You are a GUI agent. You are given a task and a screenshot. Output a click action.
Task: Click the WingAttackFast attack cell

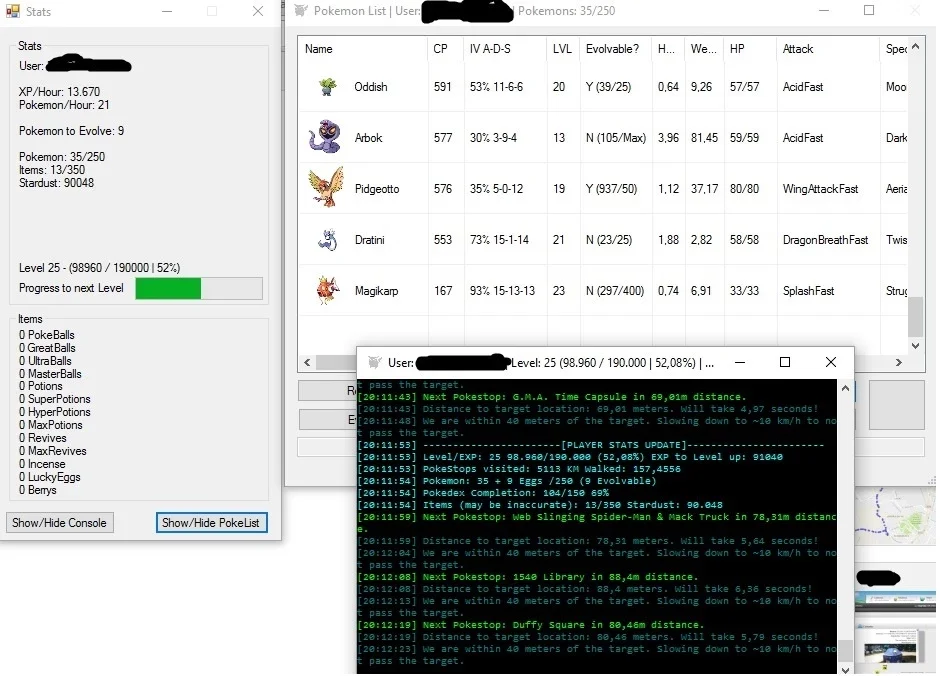(820, 189)
